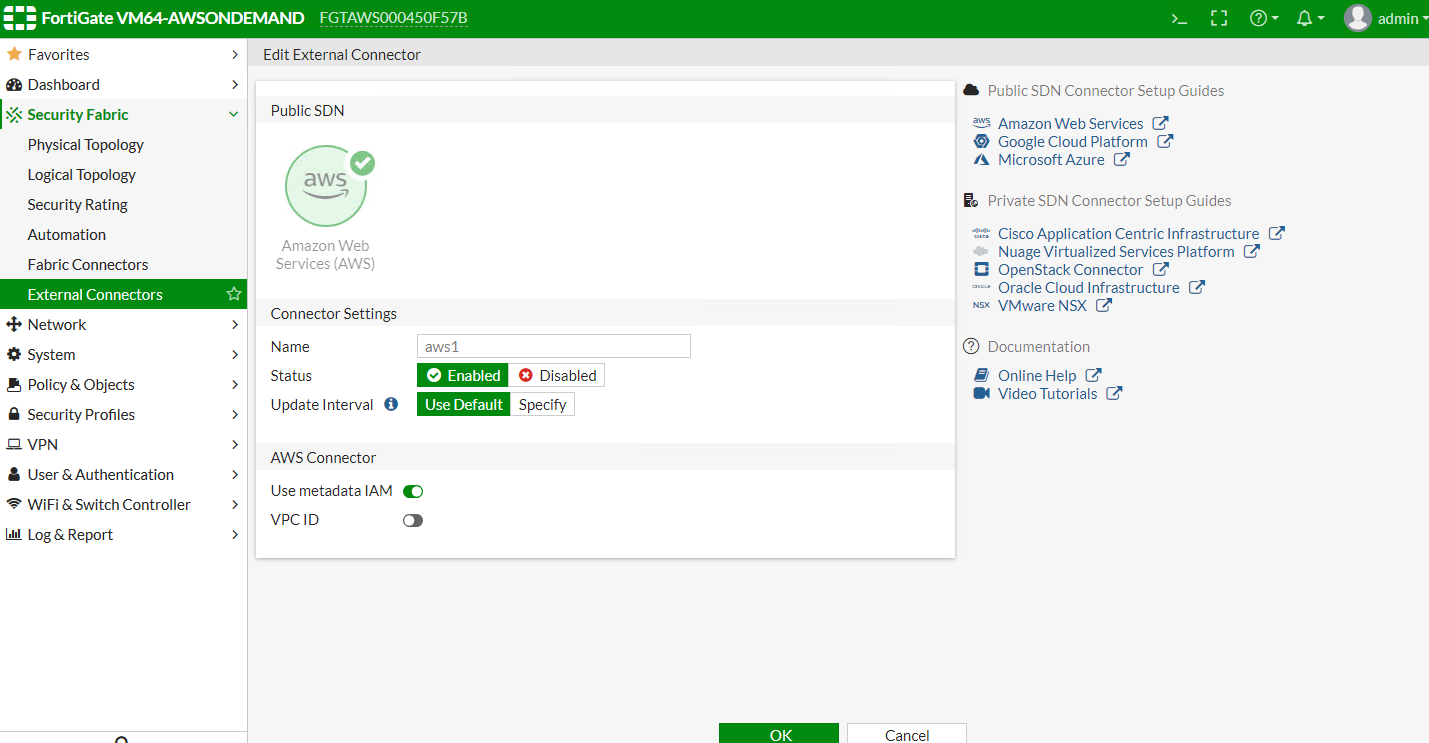Click the hostname FGTAWS000450F57B

pyautogui.click(x=393, y=18)
